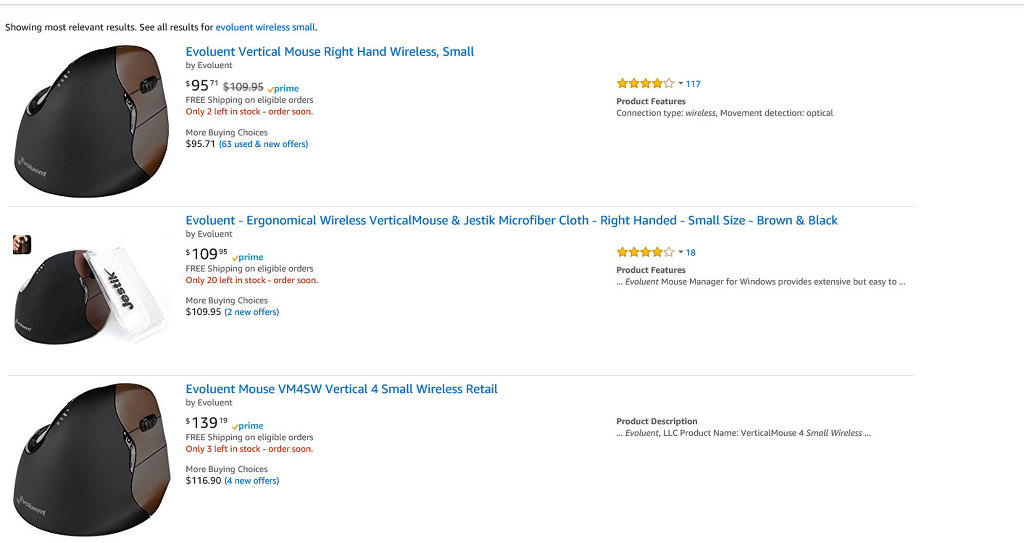Open "Evoluent Mouse VM4SW Vertical 4 Small Wireless Retail"
Image resolution: width=1024 pixels, height=543 pixels.
coord(341,389)
